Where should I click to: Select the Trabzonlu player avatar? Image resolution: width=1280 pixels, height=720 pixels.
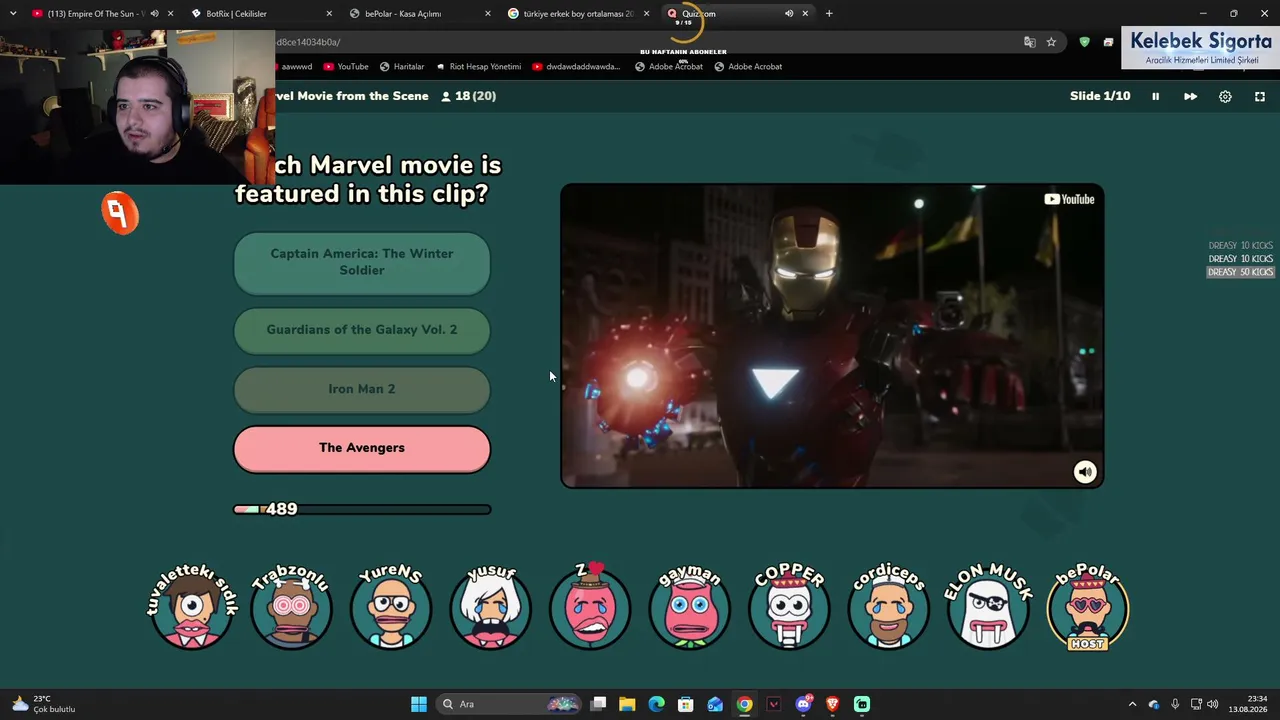pos(291,606)
